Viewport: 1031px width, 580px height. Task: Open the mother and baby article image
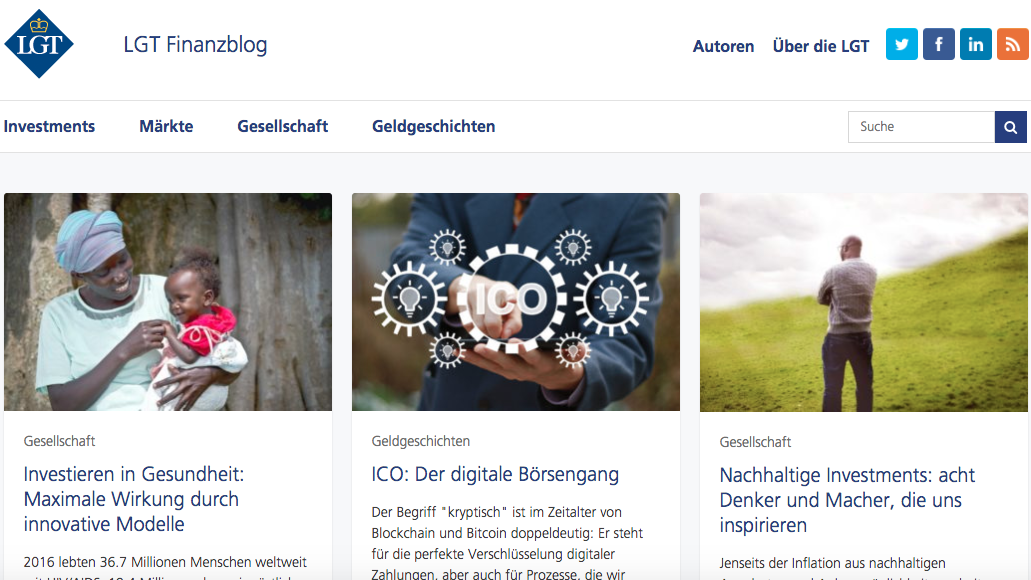(x=168, y=302)
